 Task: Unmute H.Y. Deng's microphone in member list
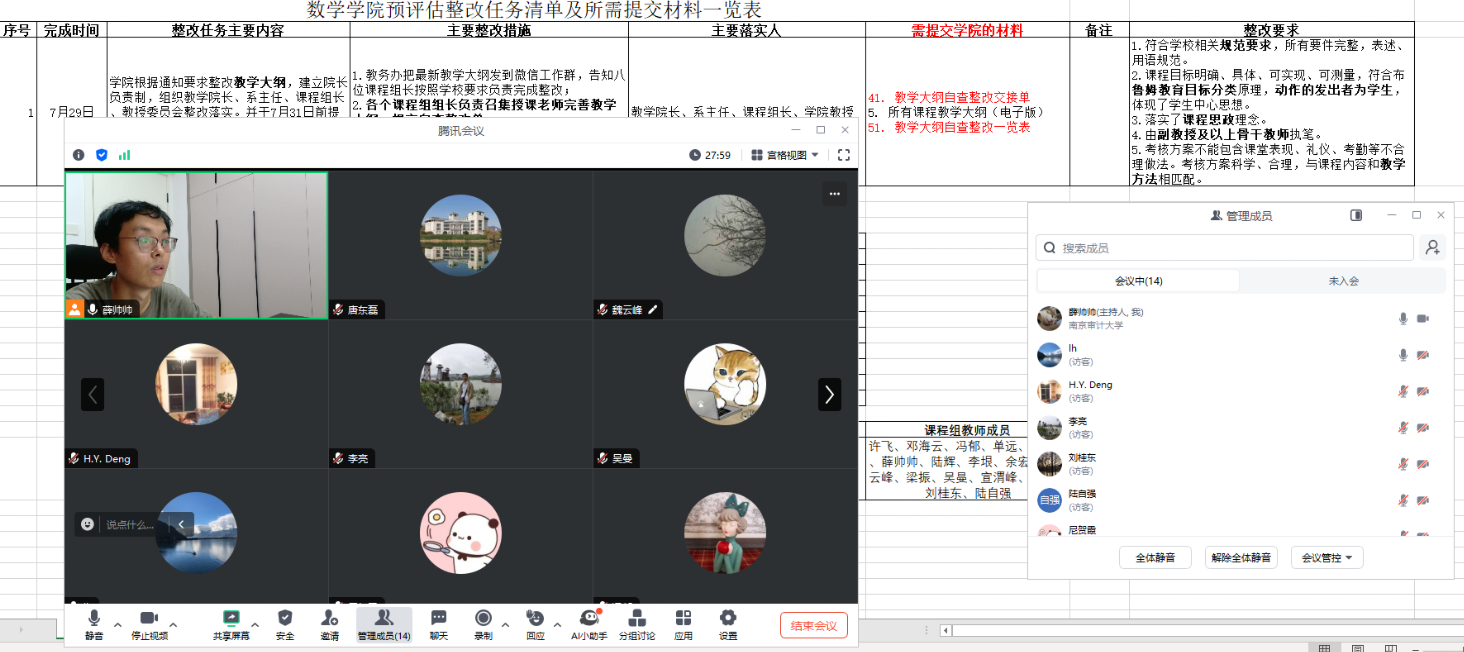[1403, 391]
